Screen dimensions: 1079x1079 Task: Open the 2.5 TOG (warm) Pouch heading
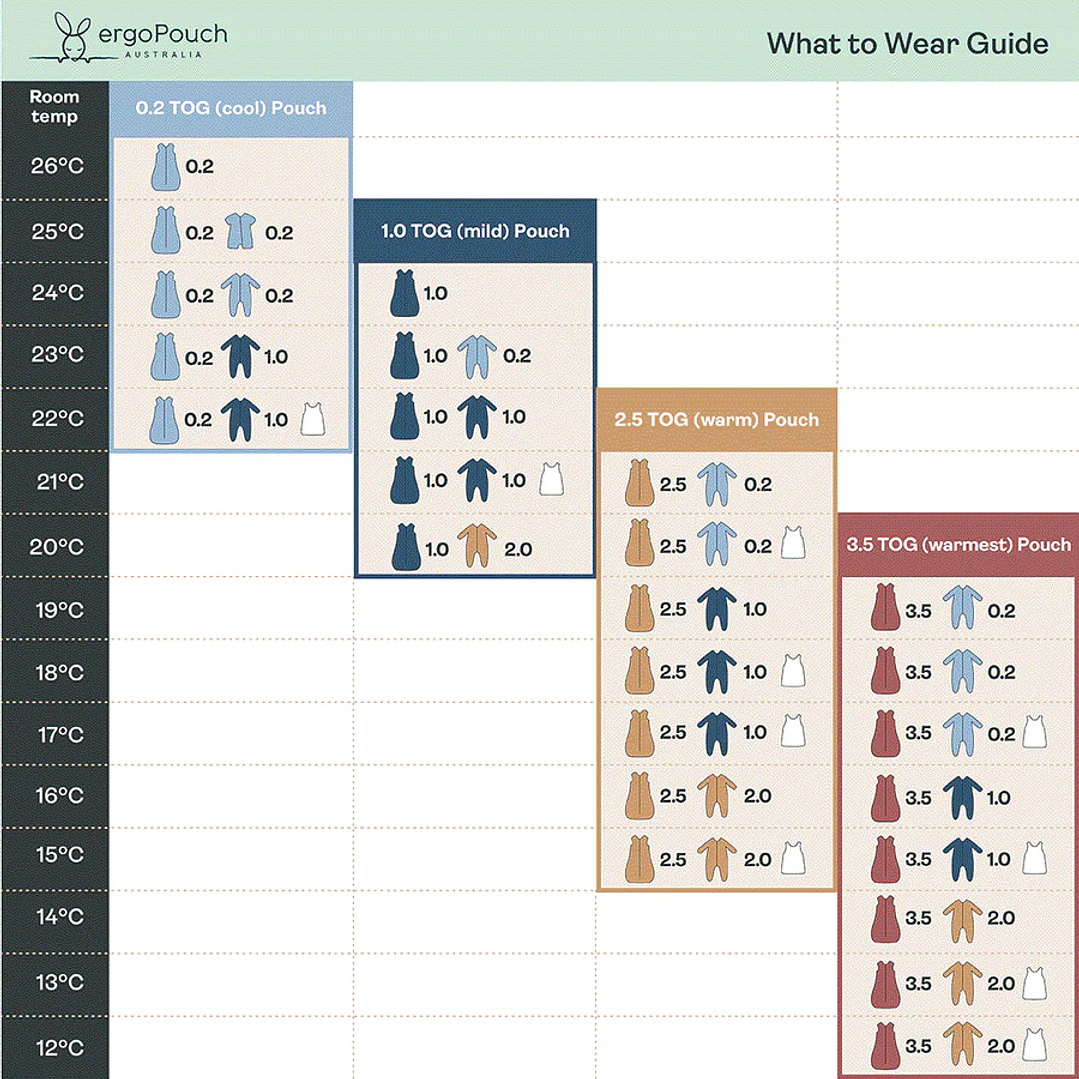(716, 419)
